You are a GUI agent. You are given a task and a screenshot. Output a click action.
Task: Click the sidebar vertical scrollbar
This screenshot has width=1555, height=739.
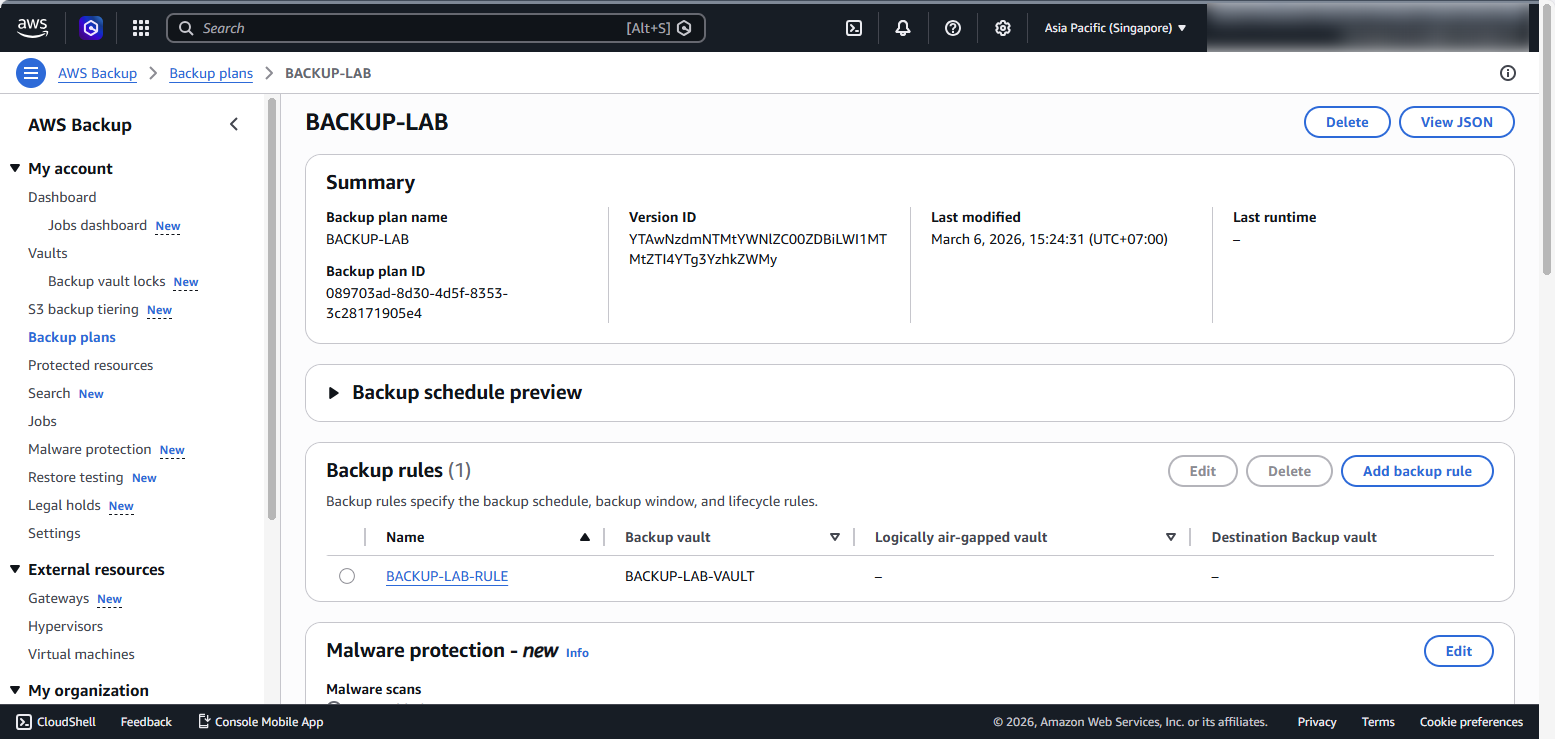pos(271,309)
